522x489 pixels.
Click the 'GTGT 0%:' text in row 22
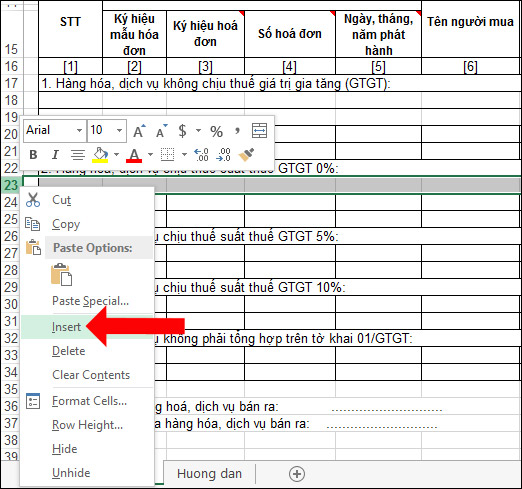[x=308, y=168]
